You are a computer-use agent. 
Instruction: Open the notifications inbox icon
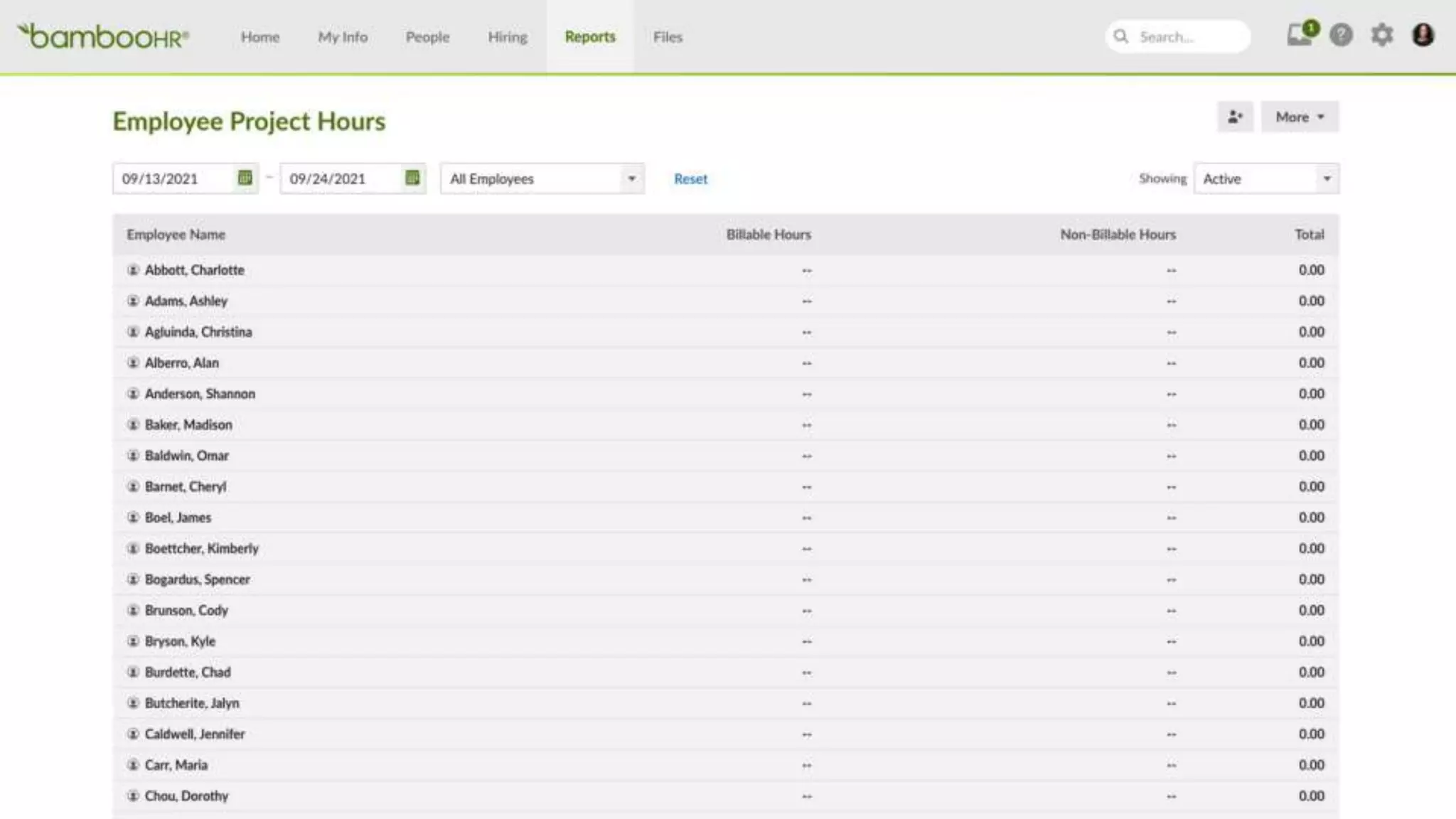[x=1300, y=35]
